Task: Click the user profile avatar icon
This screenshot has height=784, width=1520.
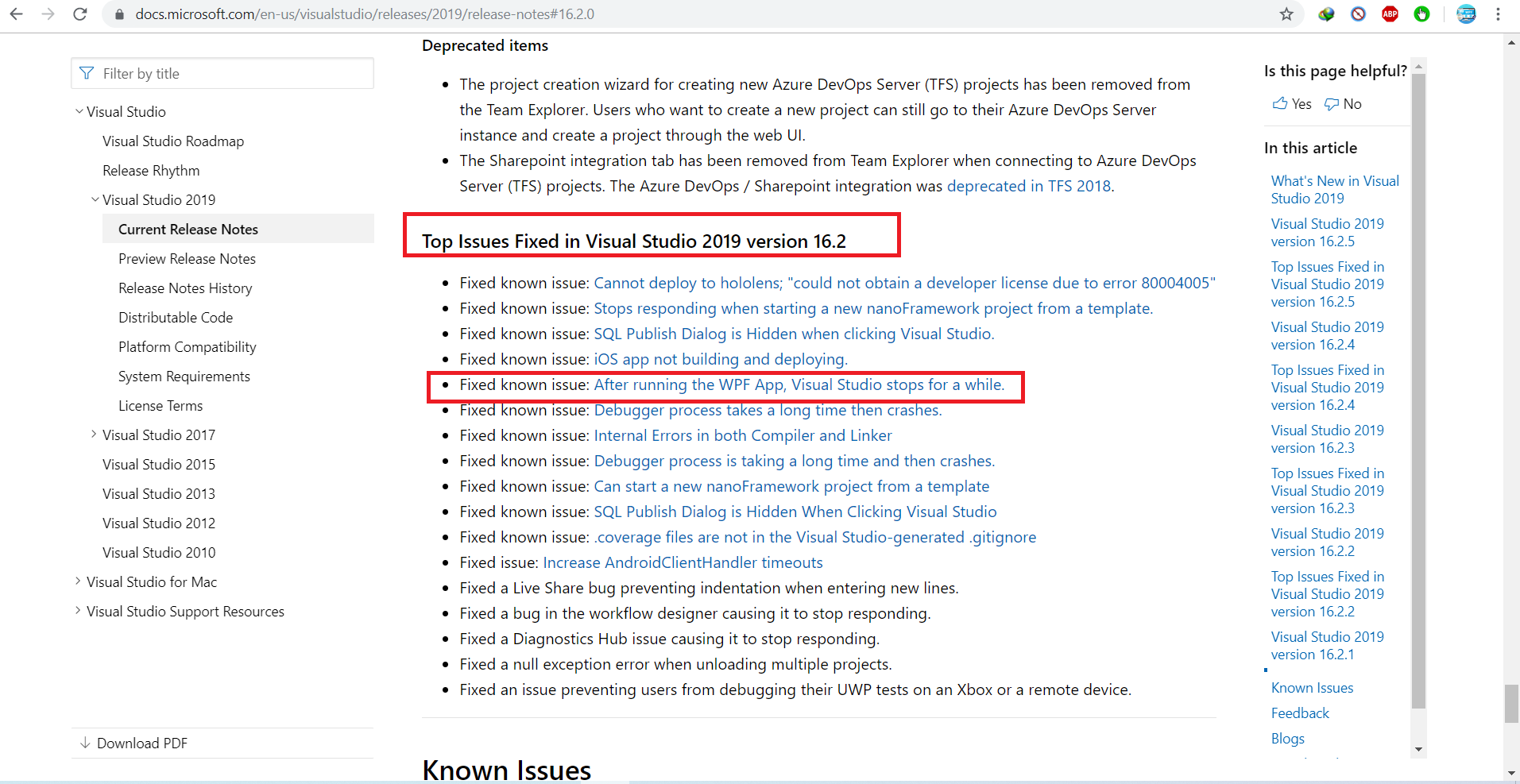Action: (1466, 14)
